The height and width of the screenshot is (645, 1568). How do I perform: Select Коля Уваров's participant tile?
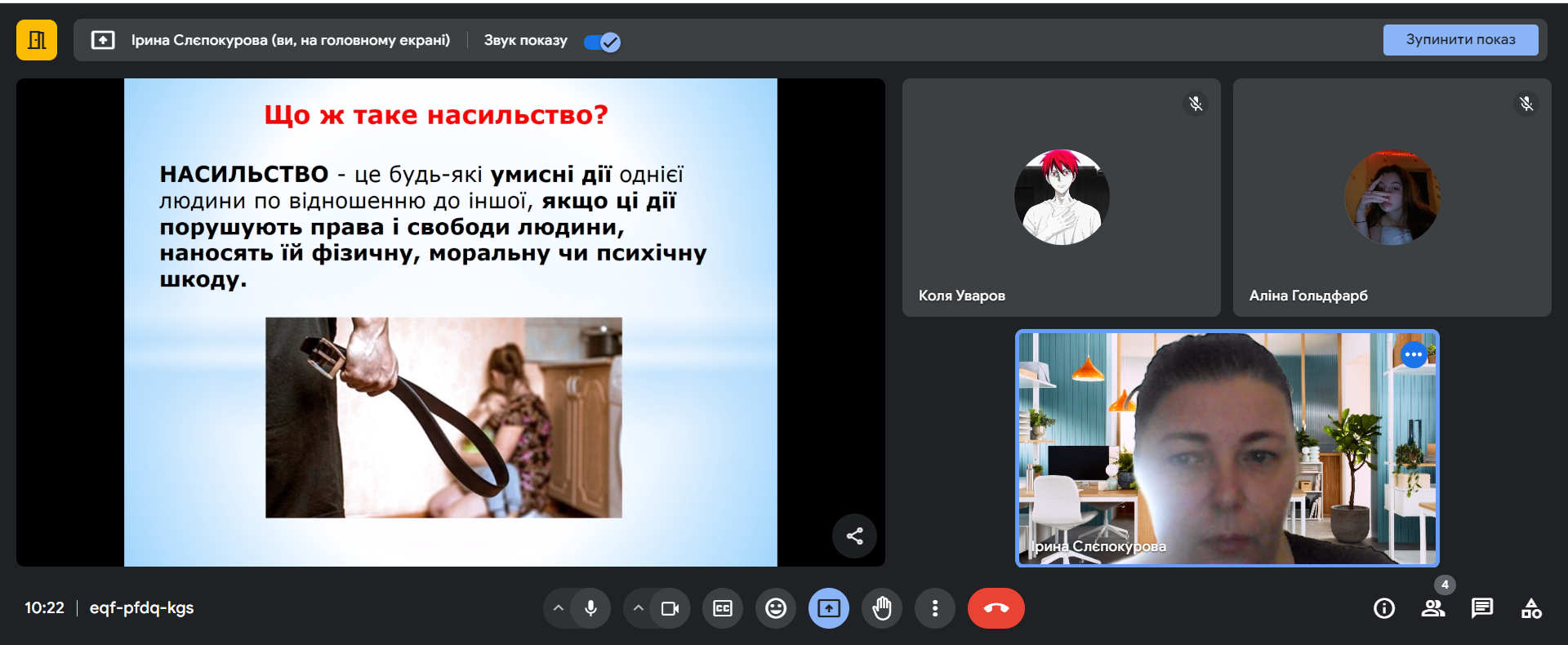1061,198
